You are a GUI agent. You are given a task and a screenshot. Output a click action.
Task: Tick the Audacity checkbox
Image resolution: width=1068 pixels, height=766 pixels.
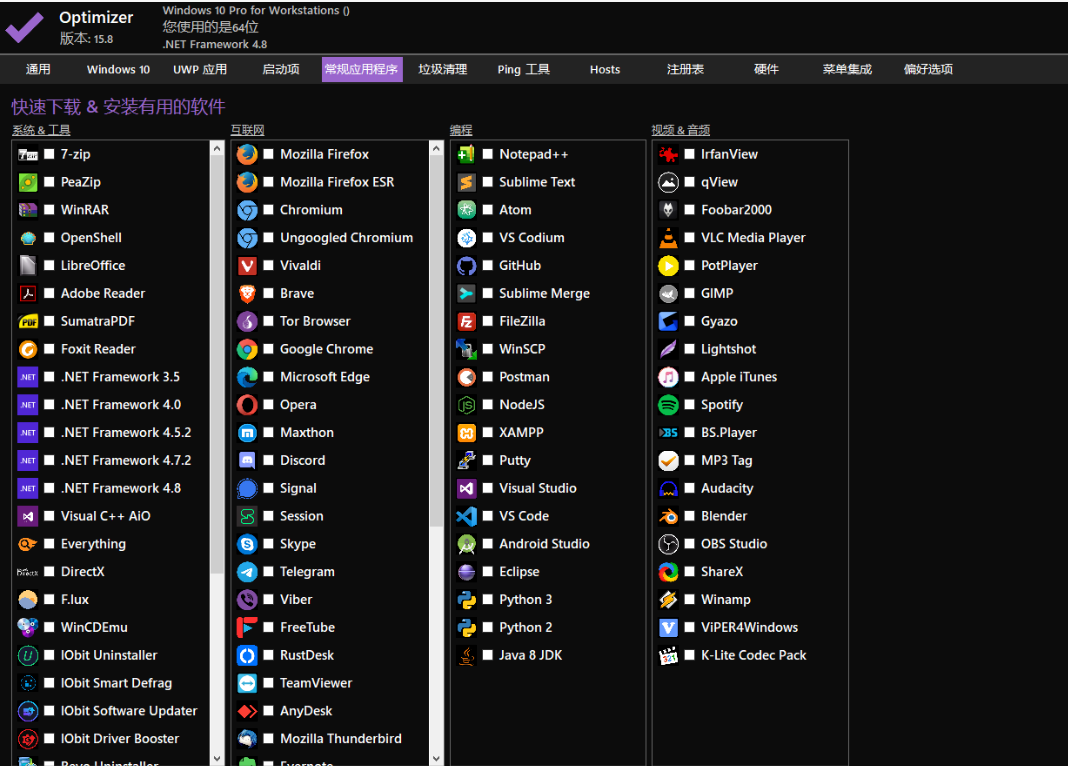(689, 488)
